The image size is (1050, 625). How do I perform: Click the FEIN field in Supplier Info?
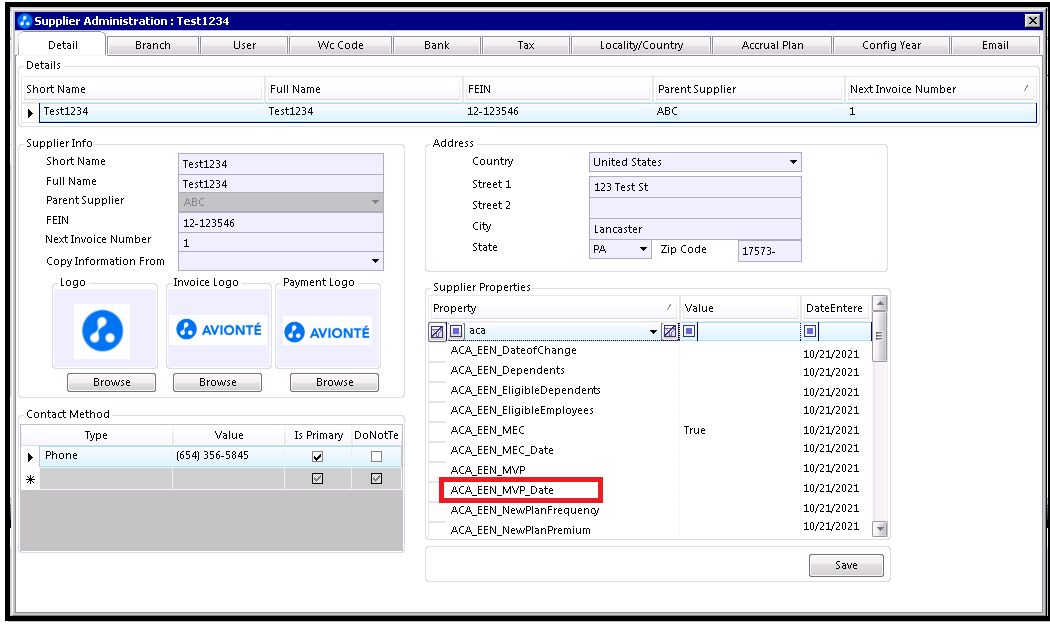pyautogui.click(x=281, y=223)
